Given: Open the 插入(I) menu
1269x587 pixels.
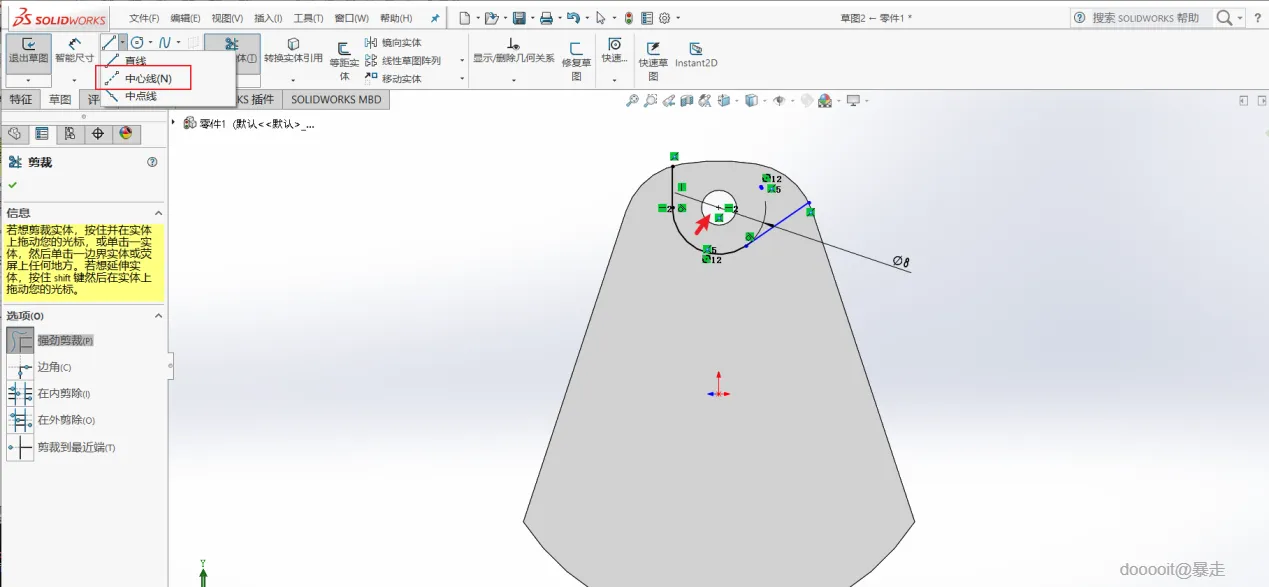Looking at the screenshot, I should [268, 18].
